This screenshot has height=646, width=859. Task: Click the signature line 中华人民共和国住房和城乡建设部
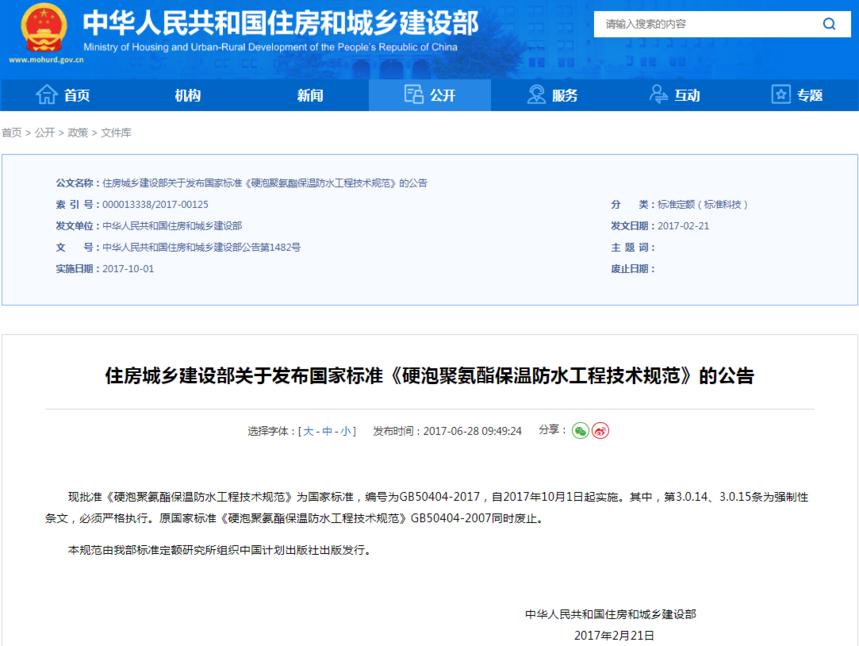tap(611, 614)
